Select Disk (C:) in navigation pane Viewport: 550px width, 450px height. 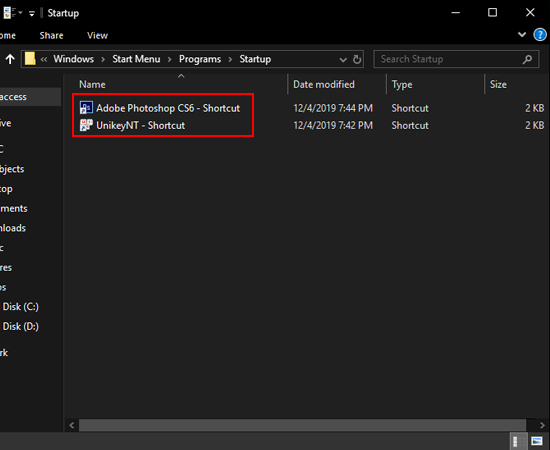pos(21,307)
